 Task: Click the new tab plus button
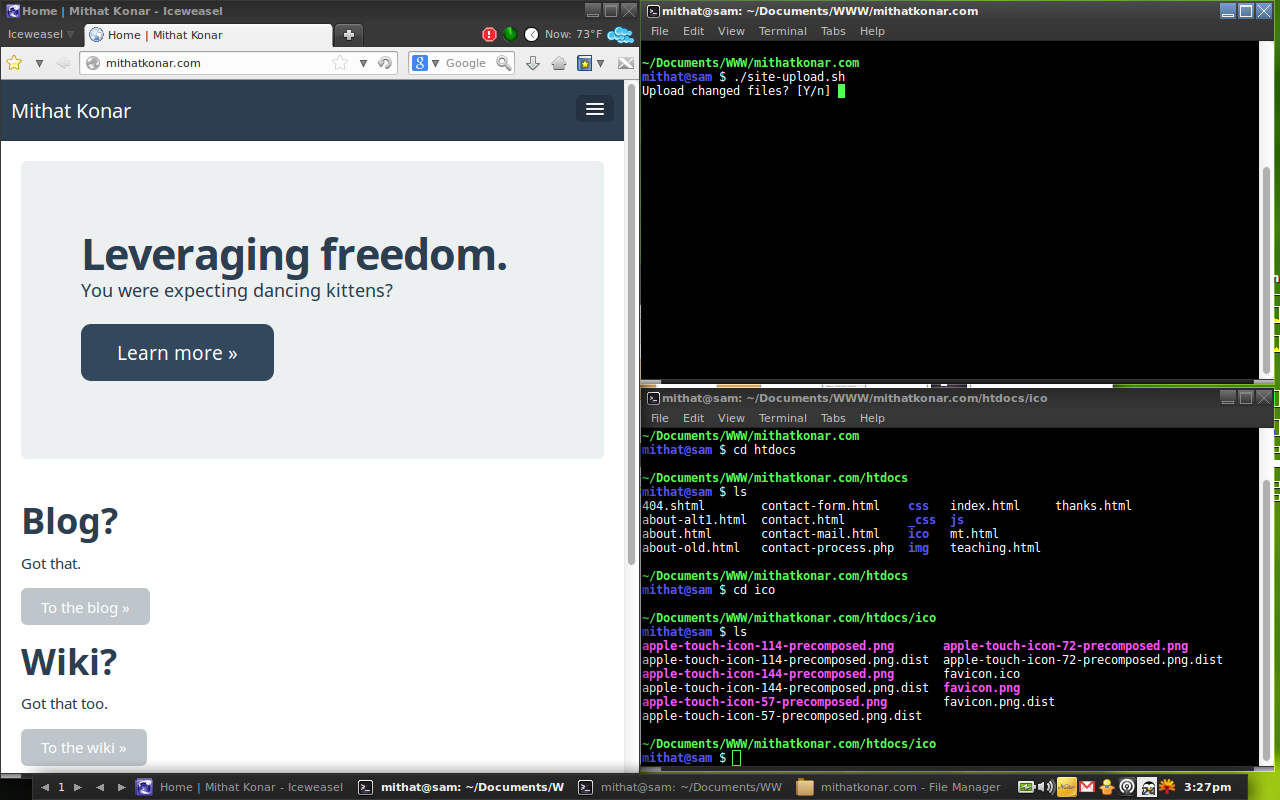(x=348, y=35)
